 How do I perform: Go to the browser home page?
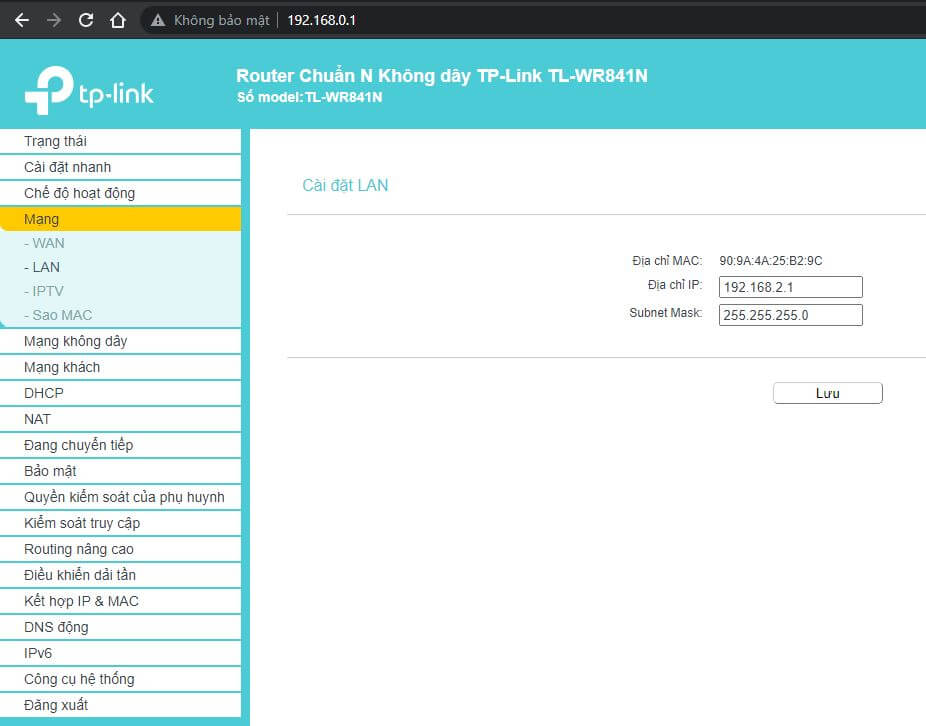point(118,20)
